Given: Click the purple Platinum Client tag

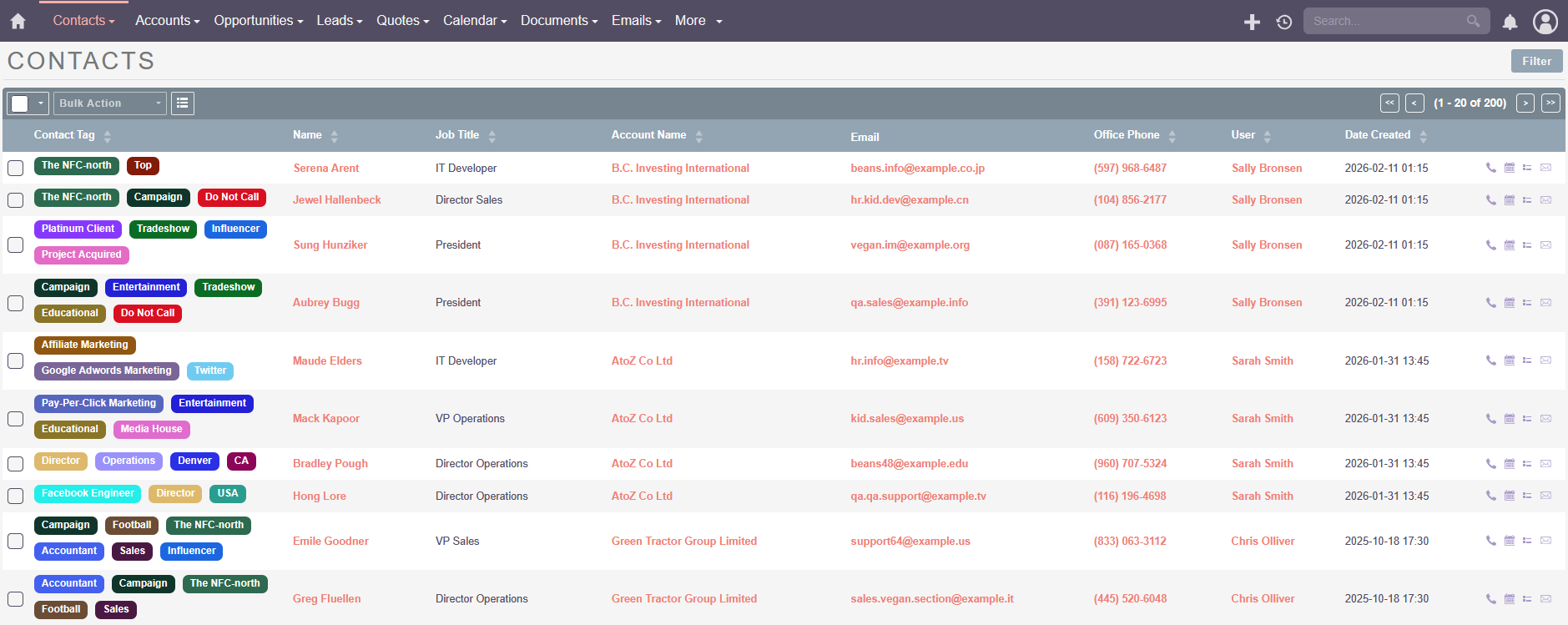Looking at the screenshot, I should click(x=78, y=229).
